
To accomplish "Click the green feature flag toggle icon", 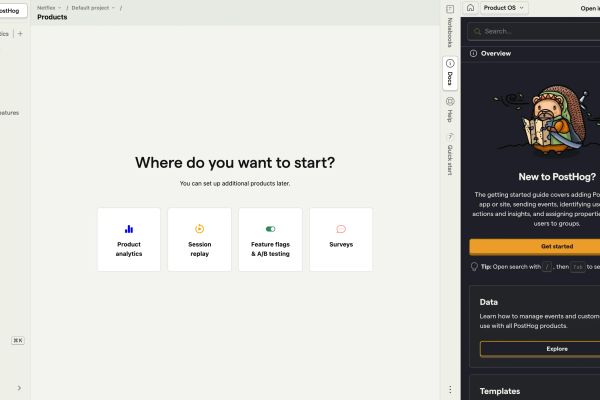I will pyautogui.click(x=270, y=229).
